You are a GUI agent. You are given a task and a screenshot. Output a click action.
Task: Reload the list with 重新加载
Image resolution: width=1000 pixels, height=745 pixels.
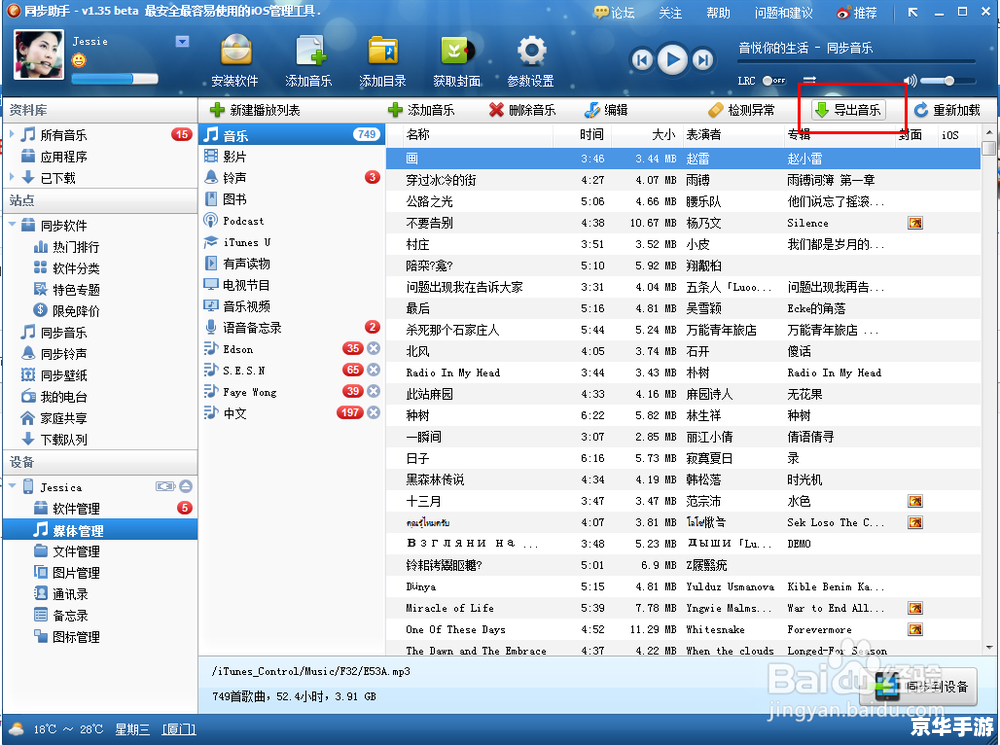[947, 110]
